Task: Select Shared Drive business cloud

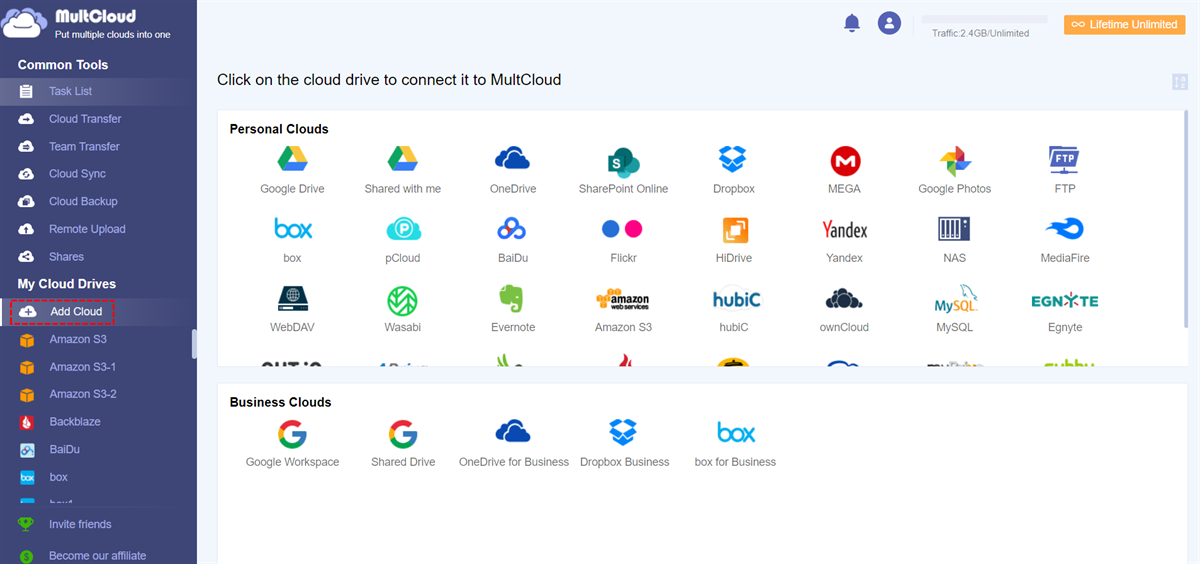Action: (402, 443)
